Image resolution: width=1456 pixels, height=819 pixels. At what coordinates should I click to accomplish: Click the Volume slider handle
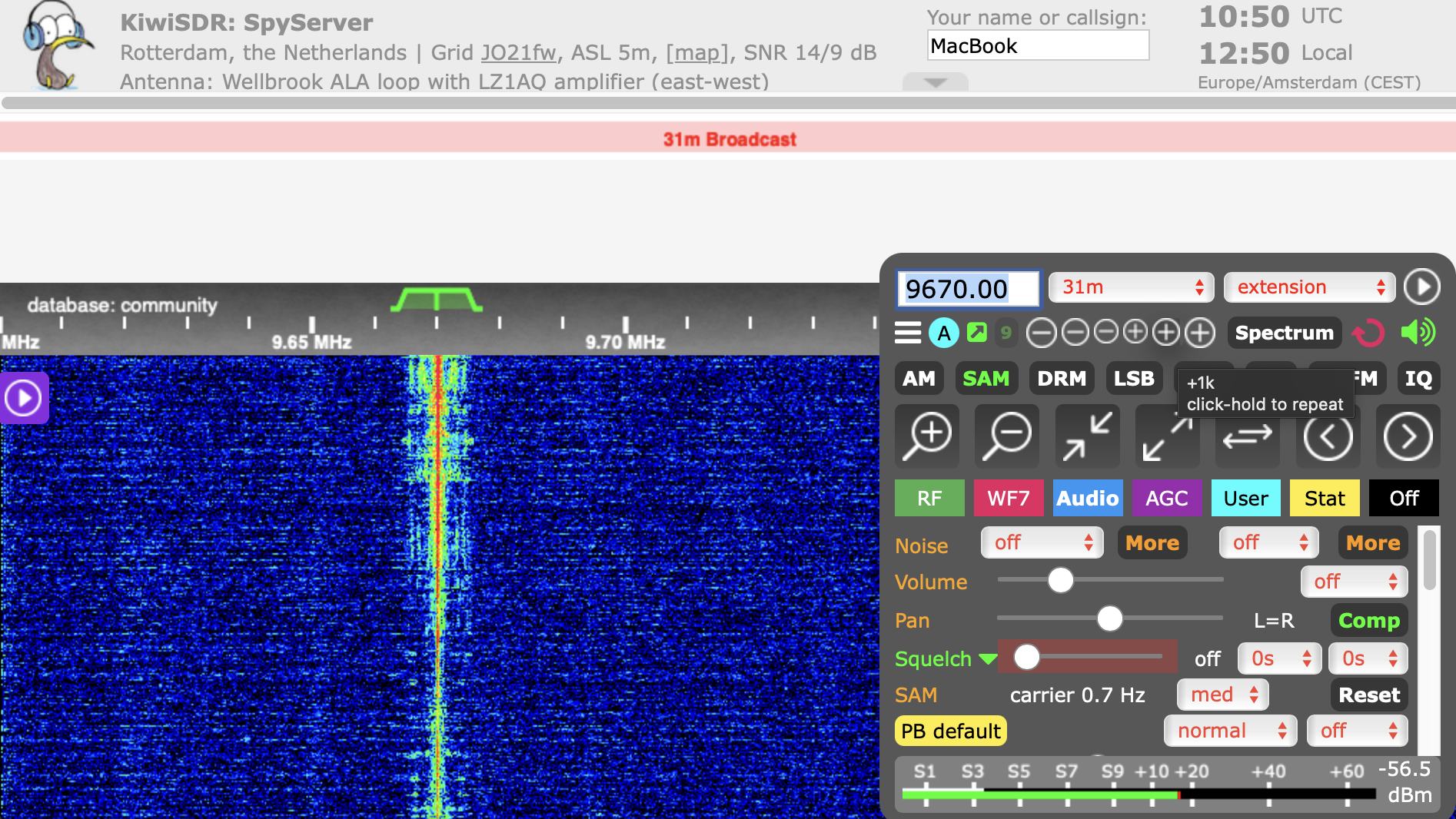pyautogui.click(x=1061, y=580)
